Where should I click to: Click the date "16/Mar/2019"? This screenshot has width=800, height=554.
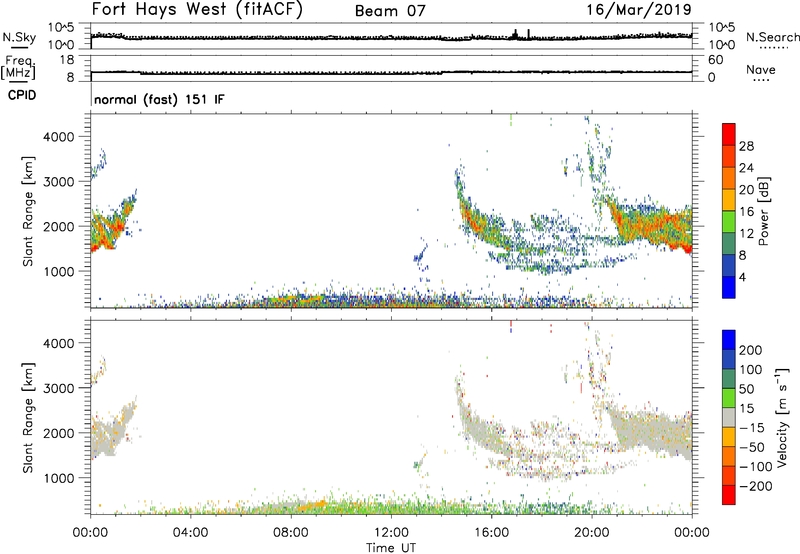639,10
